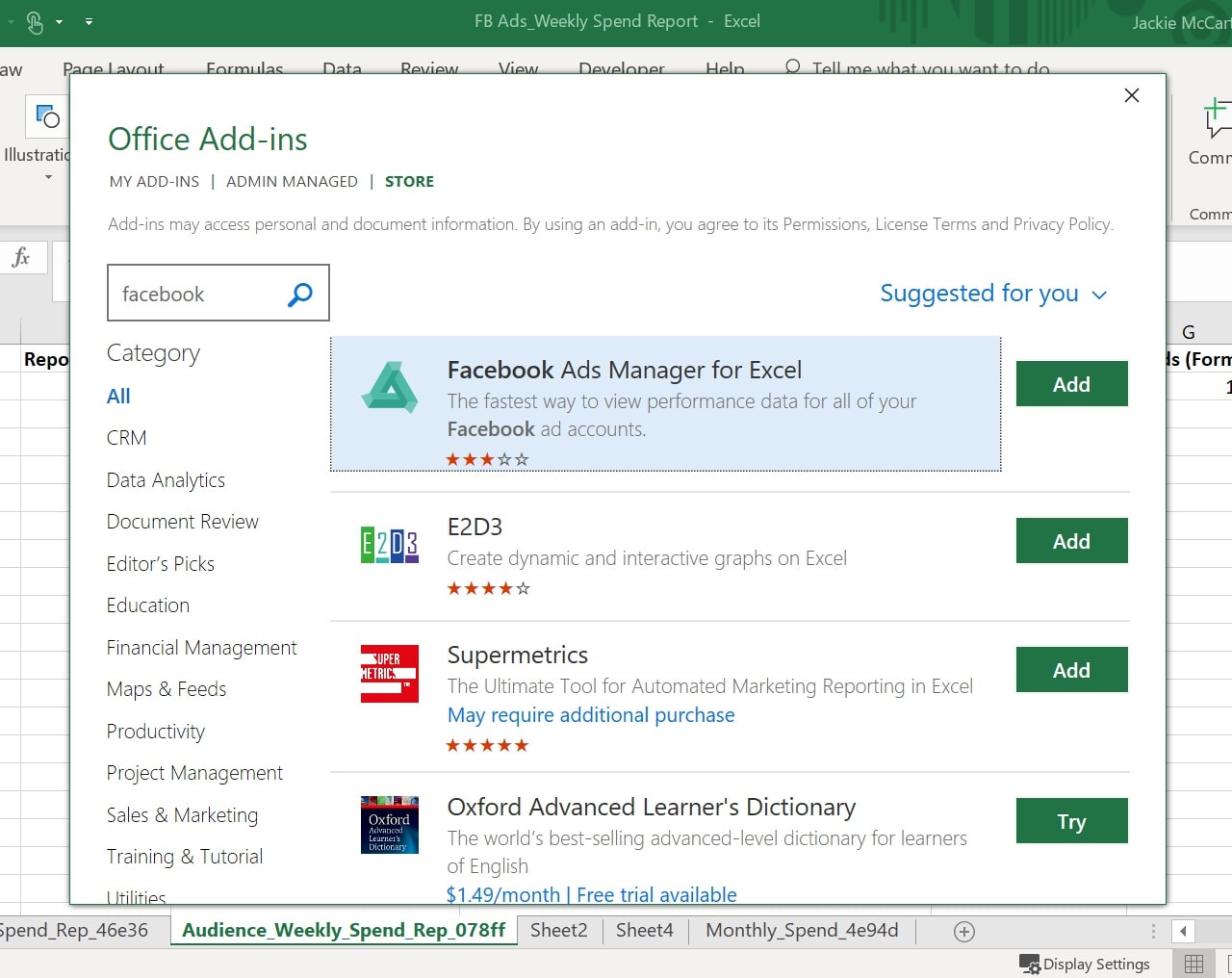The height and width of the screenshot is (978, 1232).
Task: Click May require additional purchase link
Action: 591,715
